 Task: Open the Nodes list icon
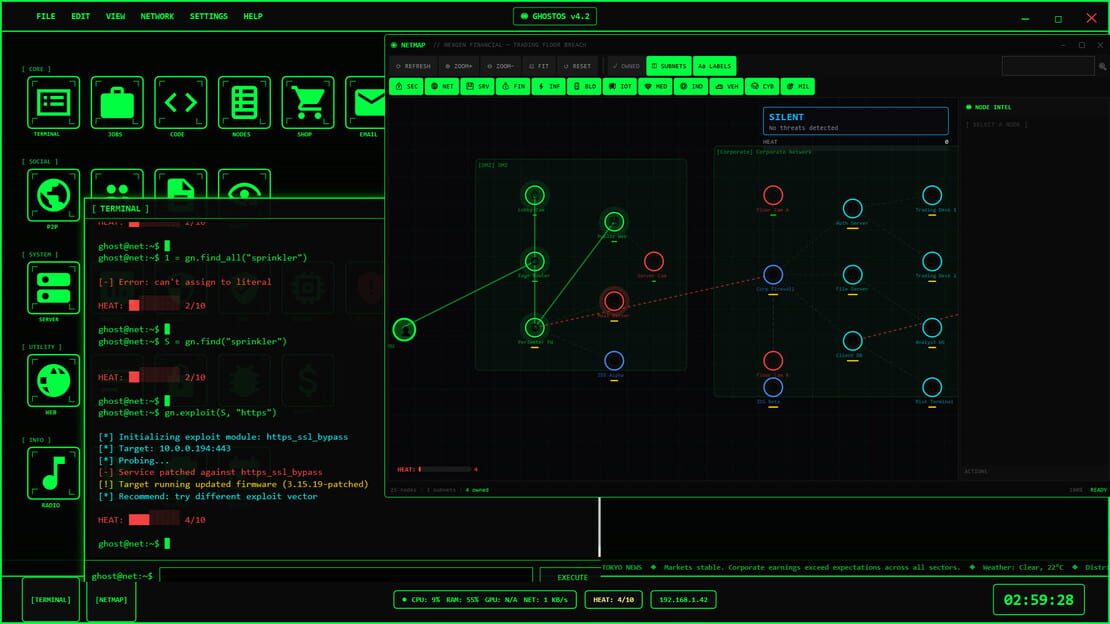(244, 103)
